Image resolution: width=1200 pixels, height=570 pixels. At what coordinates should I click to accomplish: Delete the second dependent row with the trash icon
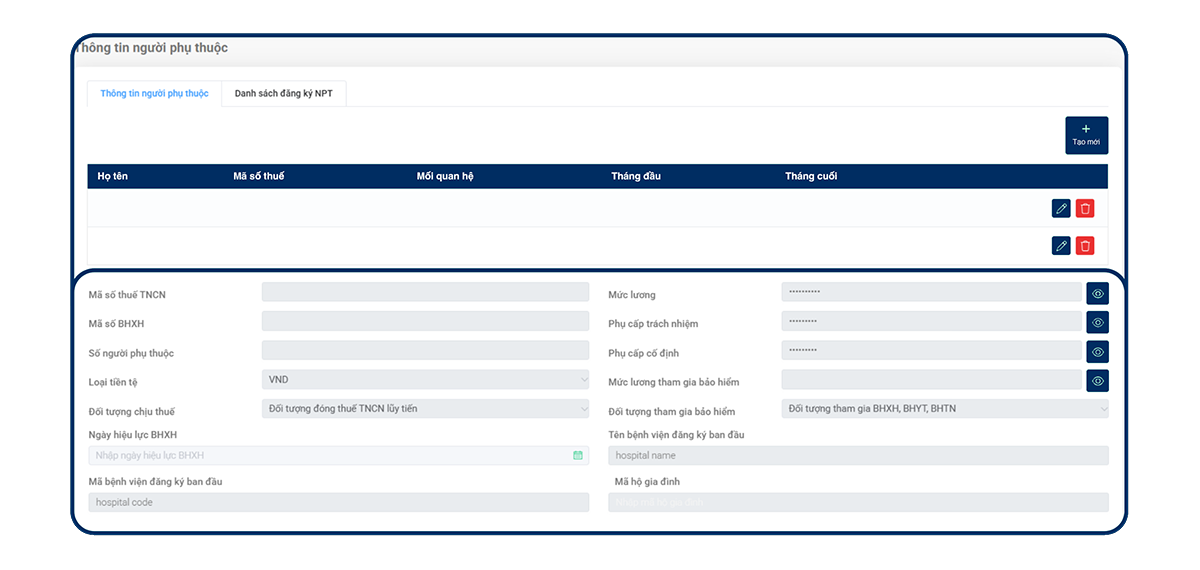1085,245
